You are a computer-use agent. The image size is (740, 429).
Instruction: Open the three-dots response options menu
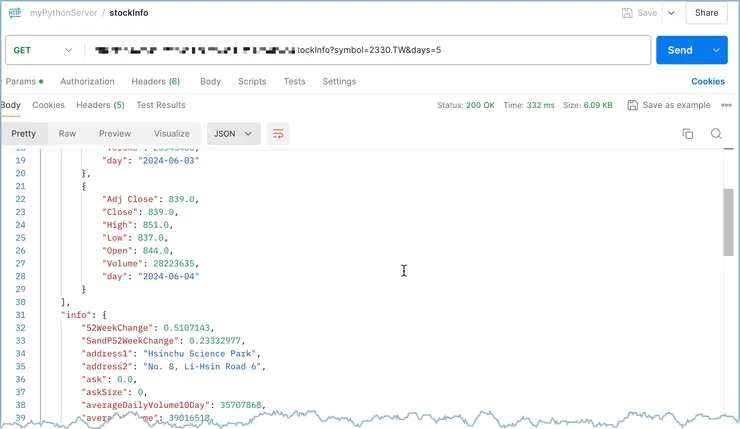(x=726, y=105)
